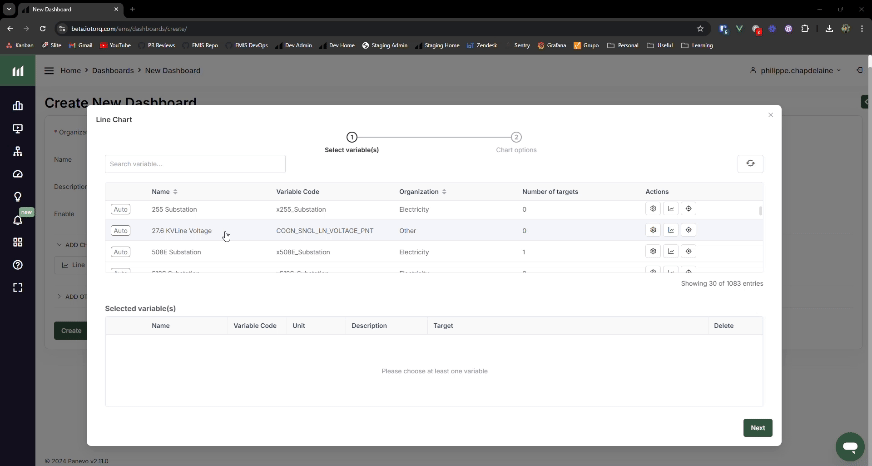This screenshot has width=872, height=466.
Task: Switch to New Dashboard browser tab
Action: pos(71,9)
